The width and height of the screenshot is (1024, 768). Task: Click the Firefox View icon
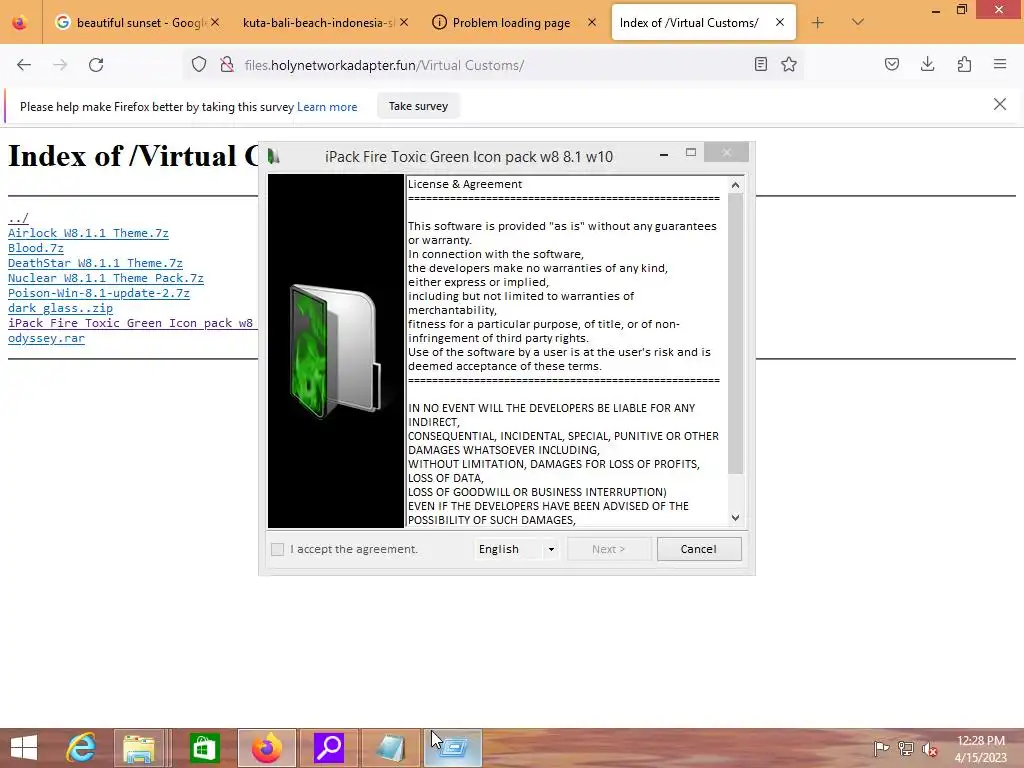point(20,23)
